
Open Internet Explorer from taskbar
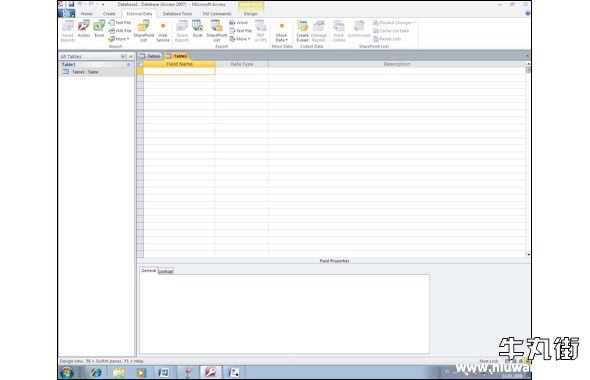[96, 372]
